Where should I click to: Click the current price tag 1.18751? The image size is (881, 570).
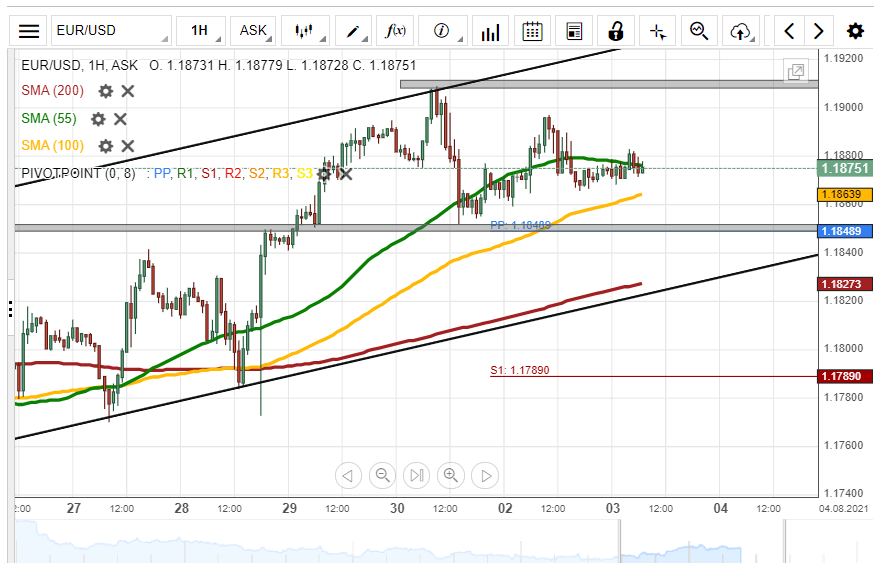(x=845, y=168)
